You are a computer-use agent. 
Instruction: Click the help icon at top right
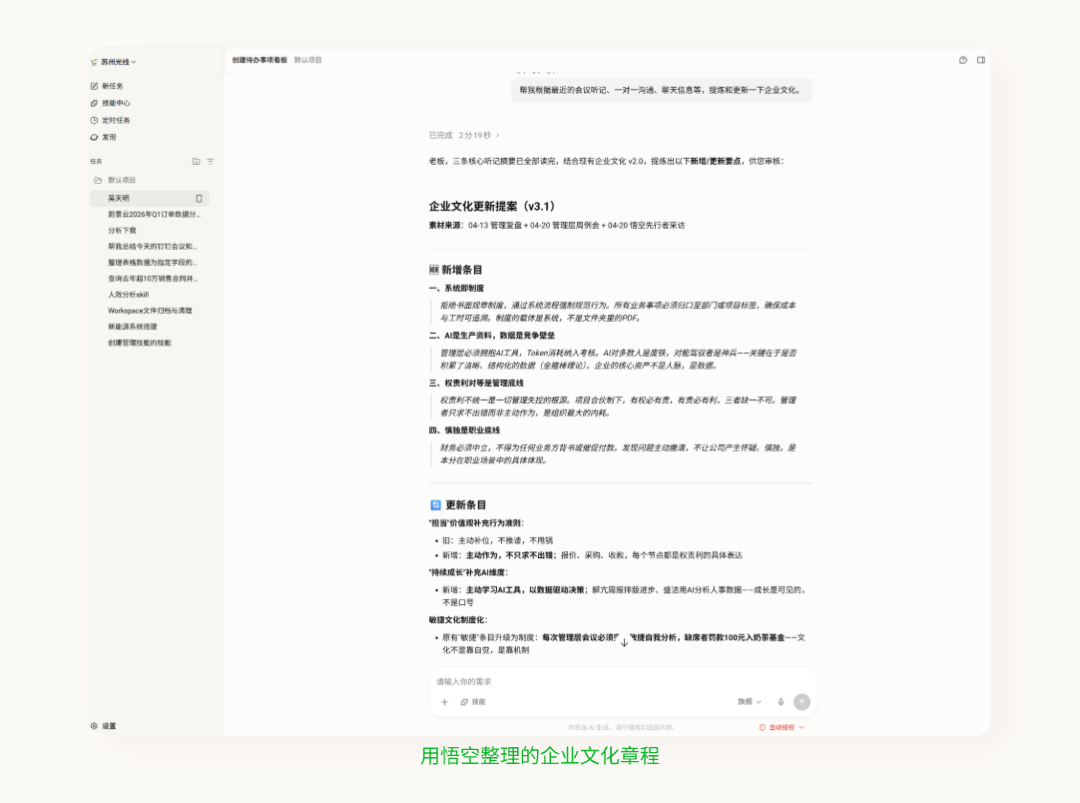(x=963, y=60)
